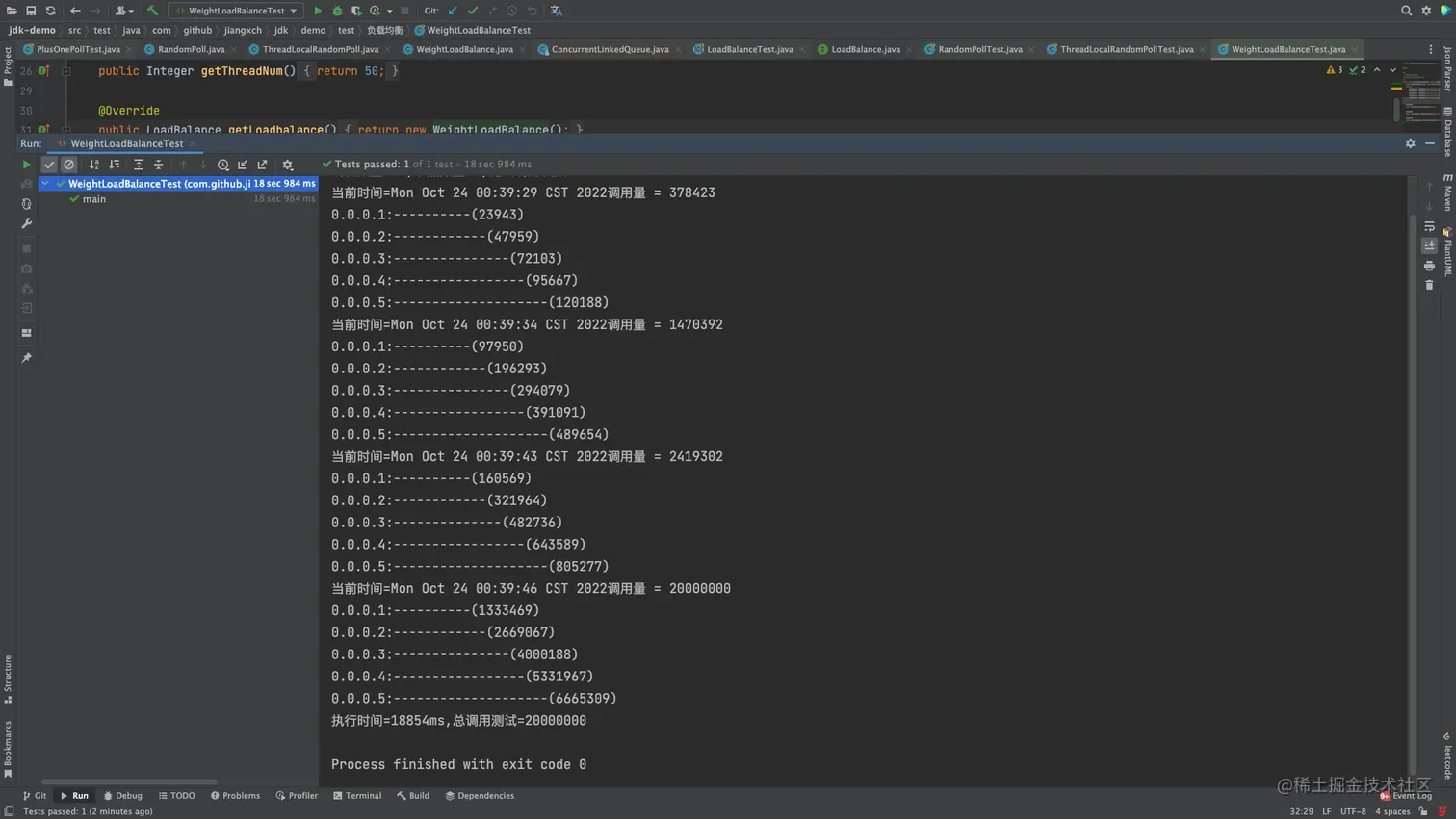Click the Build hammer icon in top toolbar
This screenshot has height=819, width=1456.
click(x=152, y=11)
